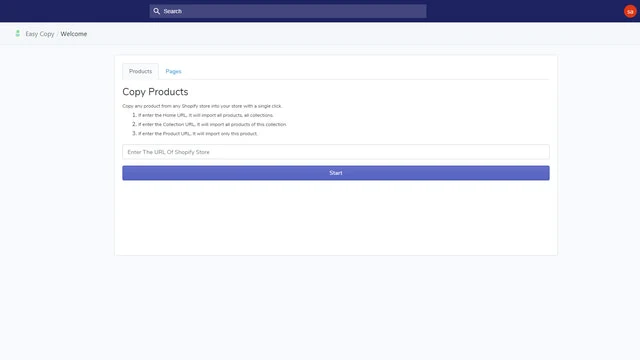This screenshot has height=360, width=640.
Task: Click the Collection URL instruction line
Action: pos(212,124)
